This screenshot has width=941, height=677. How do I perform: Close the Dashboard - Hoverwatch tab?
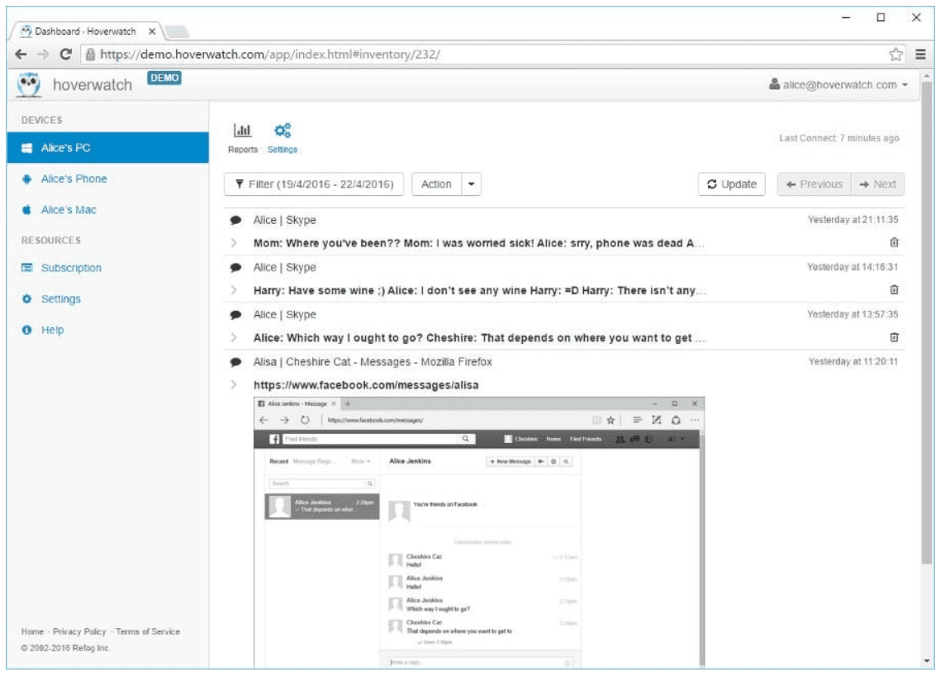pos(152,31)
